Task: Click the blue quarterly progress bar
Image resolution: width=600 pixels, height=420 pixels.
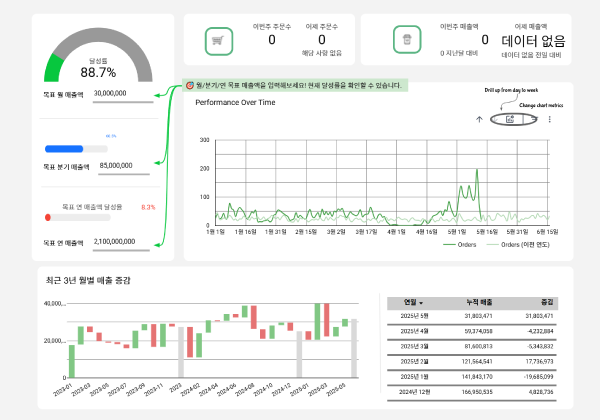Action: [66, 149]
